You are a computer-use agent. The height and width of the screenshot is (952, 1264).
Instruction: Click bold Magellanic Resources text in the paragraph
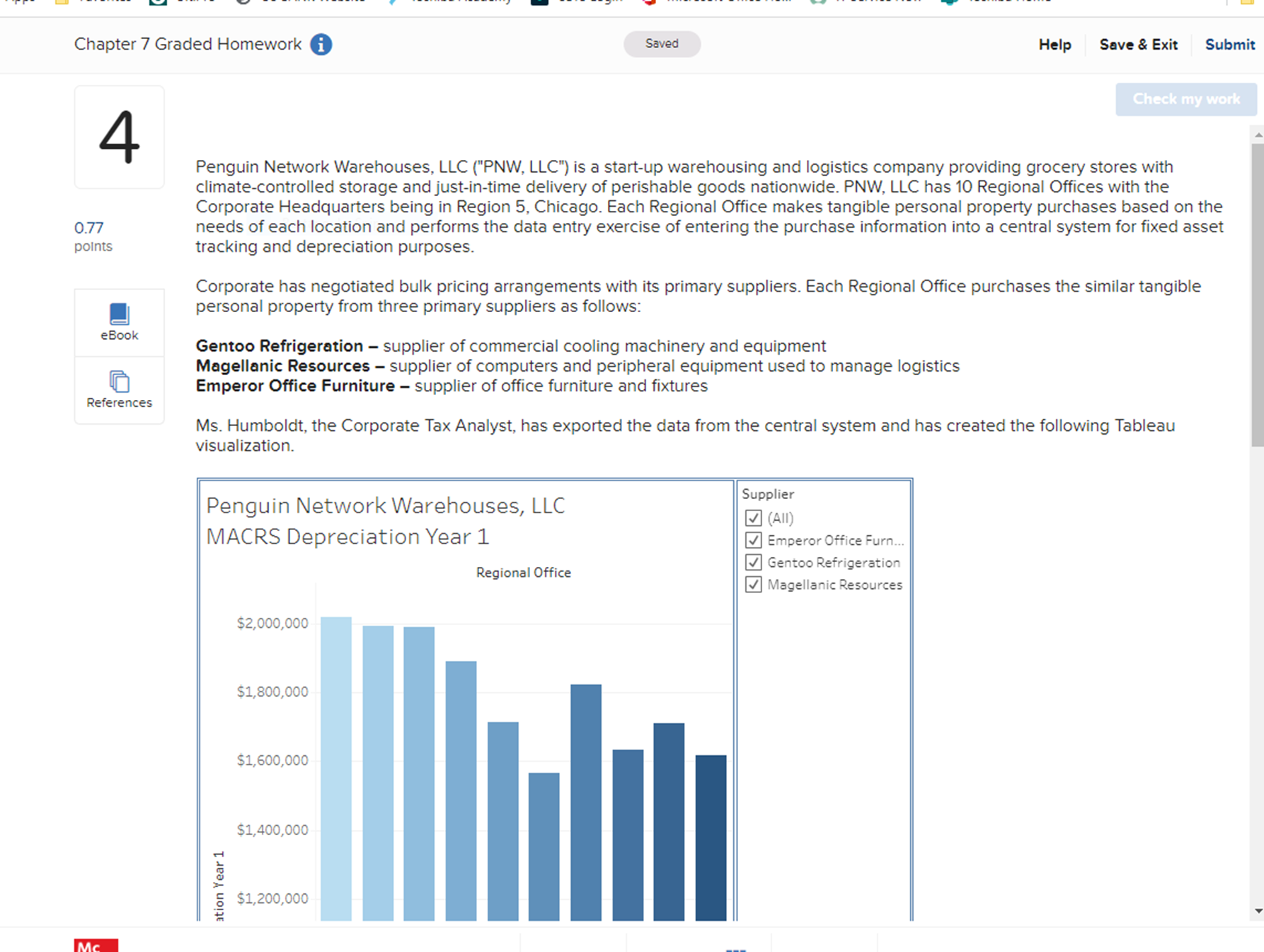pyautogui.click(x=283, y=366)
